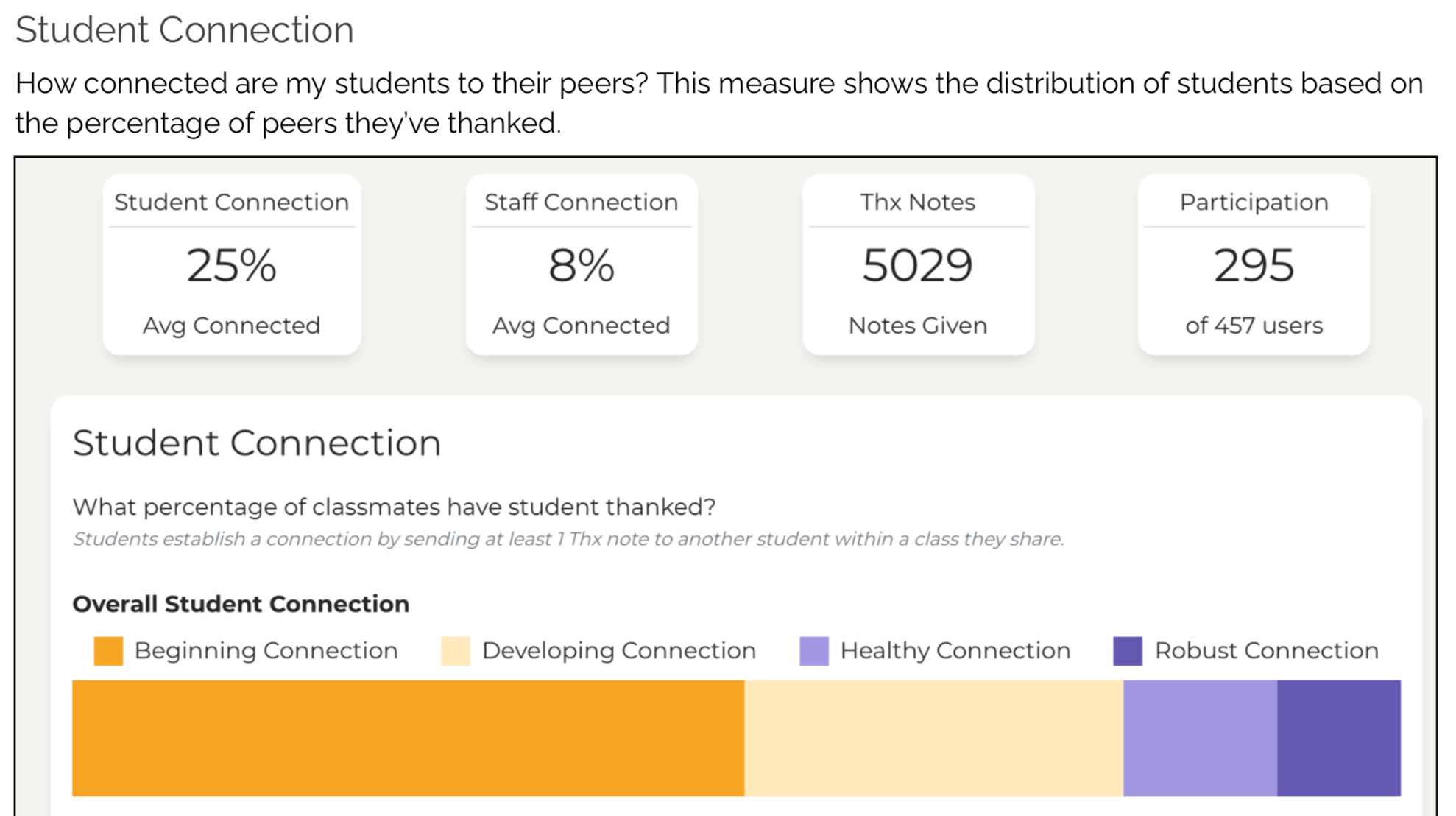The height and width of the screenshot is (816, 1456).
Task: Select the cream Developing segment of the bar
Action: (x=933, y=738)
